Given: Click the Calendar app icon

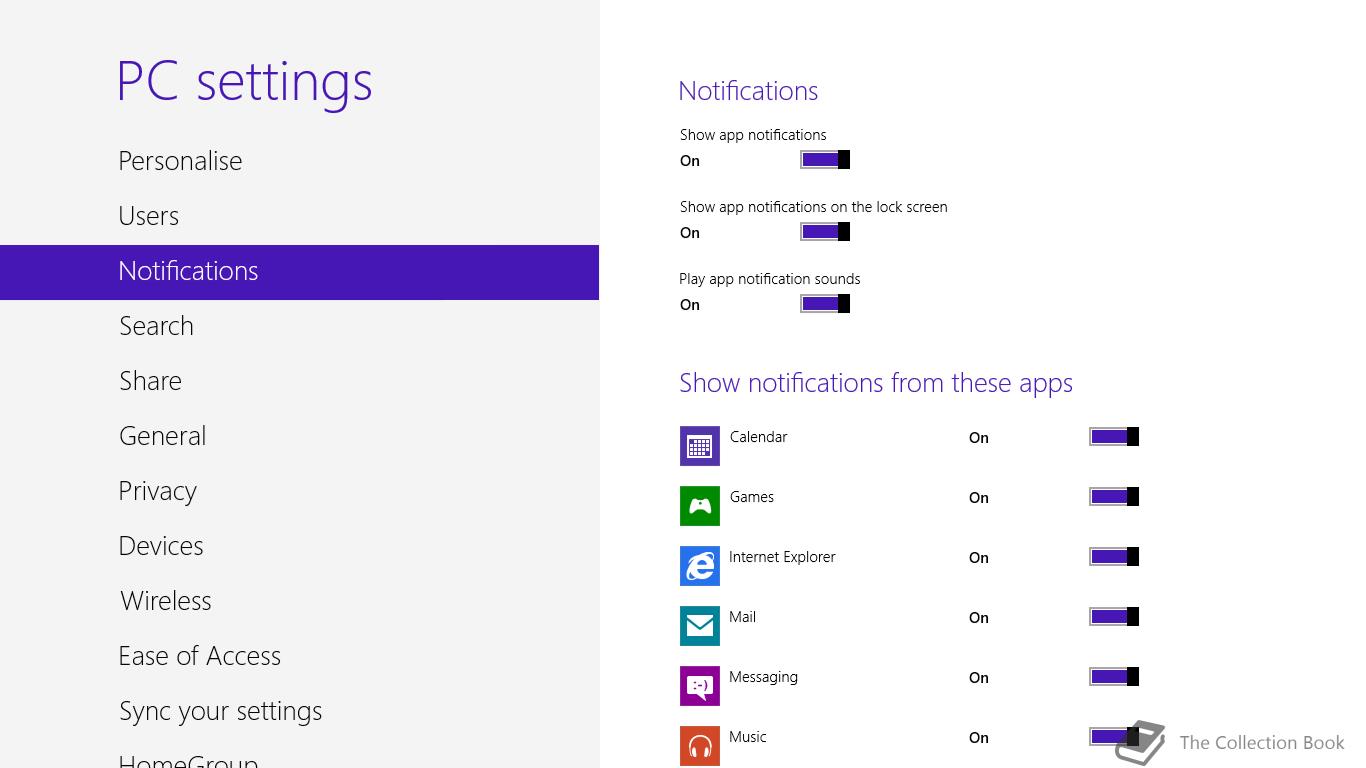Looking at the screenshot, I should pyautogui.click(x=700, y=446).
